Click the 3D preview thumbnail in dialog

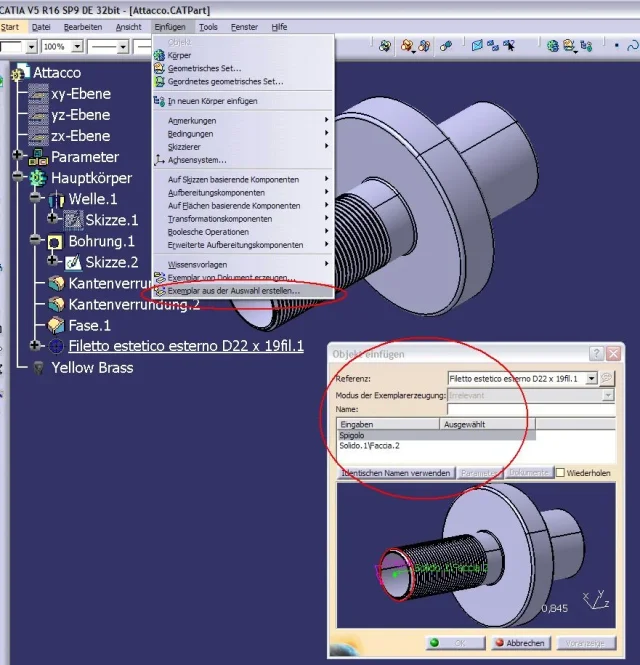click(x=476, y=555)
